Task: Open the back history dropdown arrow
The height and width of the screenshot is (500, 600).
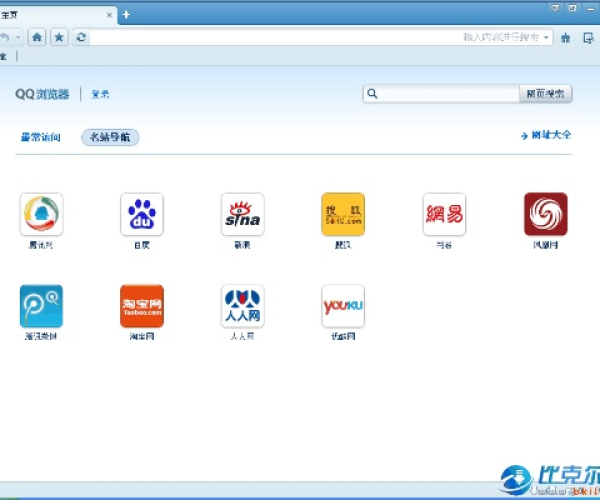Action: [18, 37]
